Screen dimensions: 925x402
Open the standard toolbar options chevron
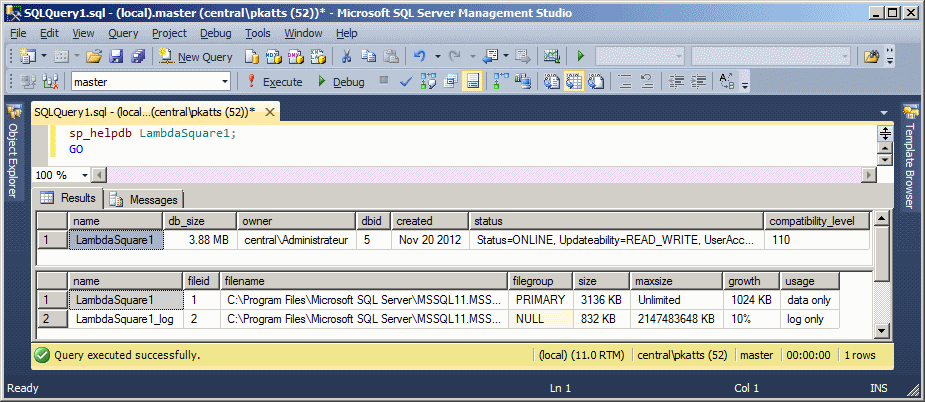pos(890,57)
